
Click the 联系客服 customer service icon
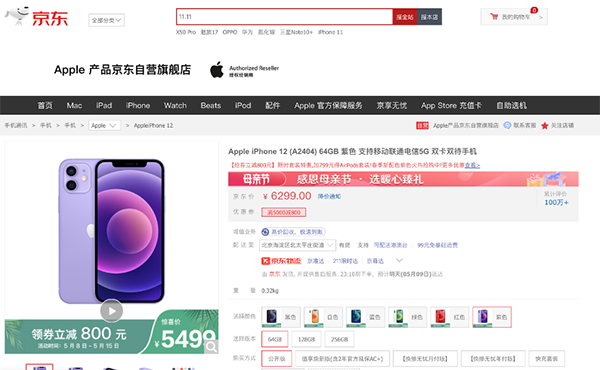click(507, 125)
